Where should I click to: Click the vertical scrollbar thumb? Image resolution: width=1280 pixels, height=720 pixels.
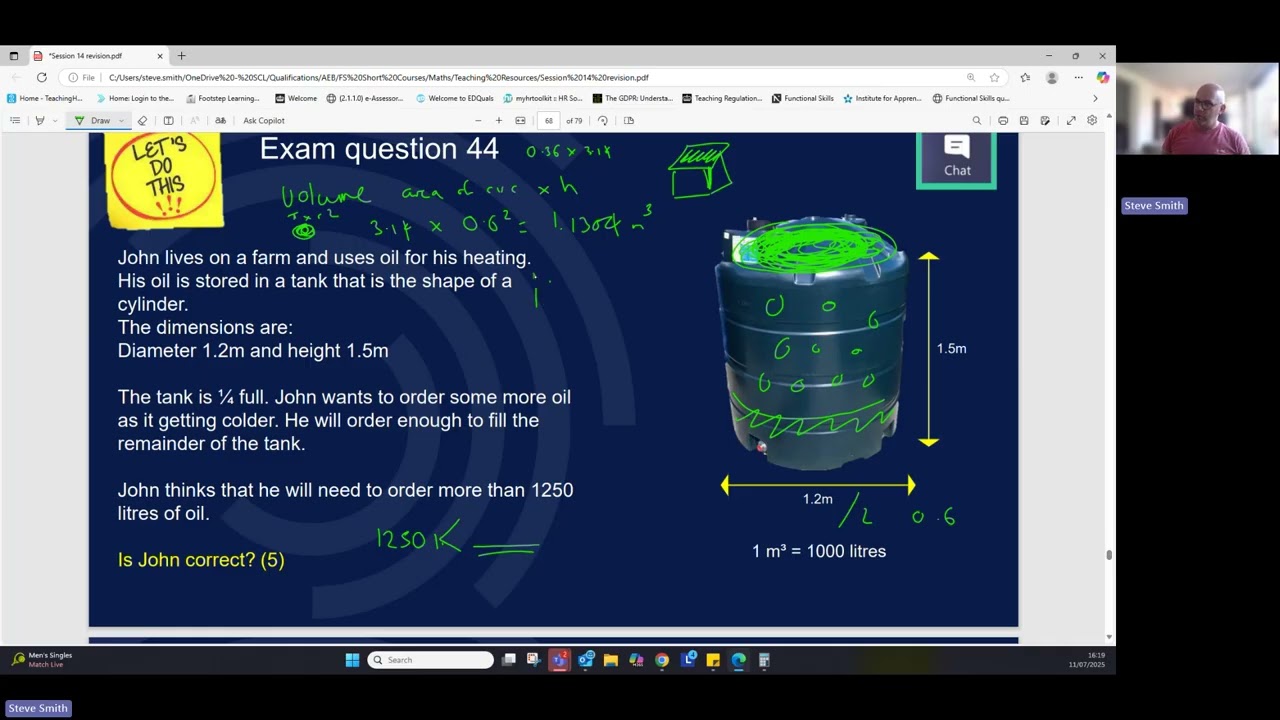pos(1109,554)
